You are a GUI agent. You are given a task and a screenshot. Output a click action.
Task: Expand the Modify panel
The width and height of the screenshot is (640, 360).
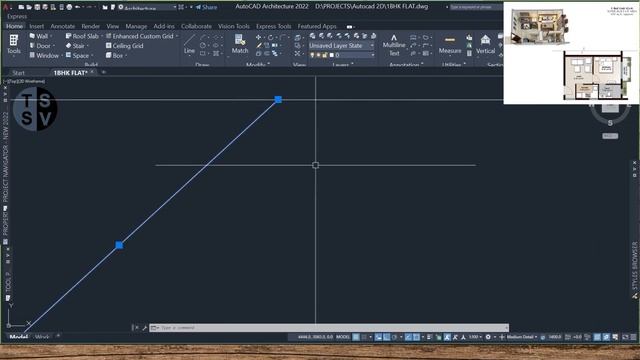click(258, 64)
